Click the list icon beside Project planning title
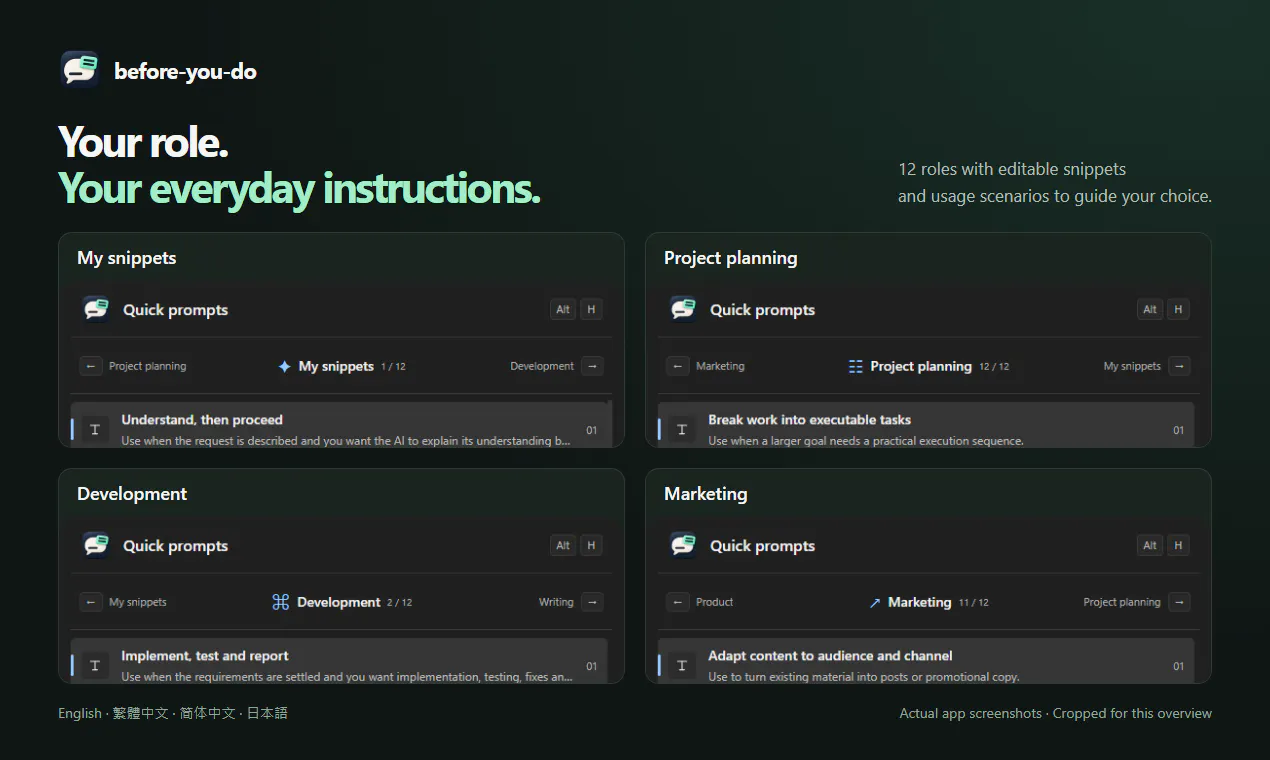The image size is (1270, 760). tap(856, 366)
